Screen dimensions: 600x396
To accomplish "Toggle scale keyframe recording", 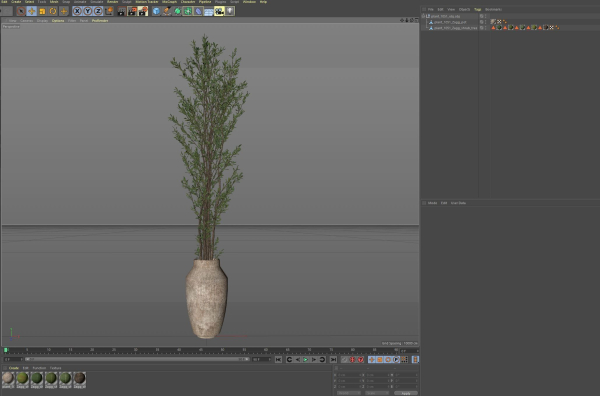I will pos(380,360).
